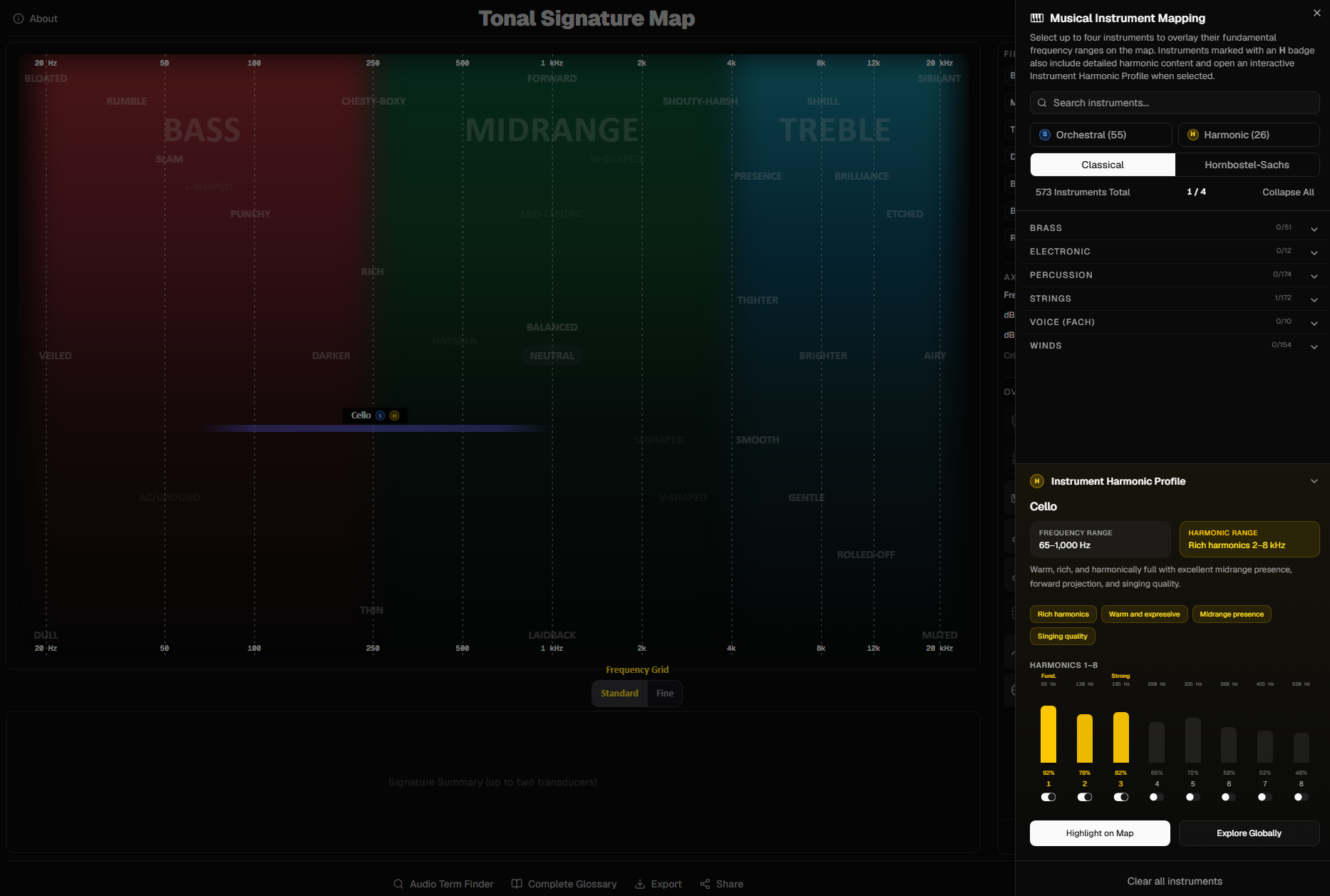Image resolution: width=1330 pixels, height=896 pixels.
Task: Toggle harmonic 1 fundamental switch off
Action: [x=1048, y=797]
